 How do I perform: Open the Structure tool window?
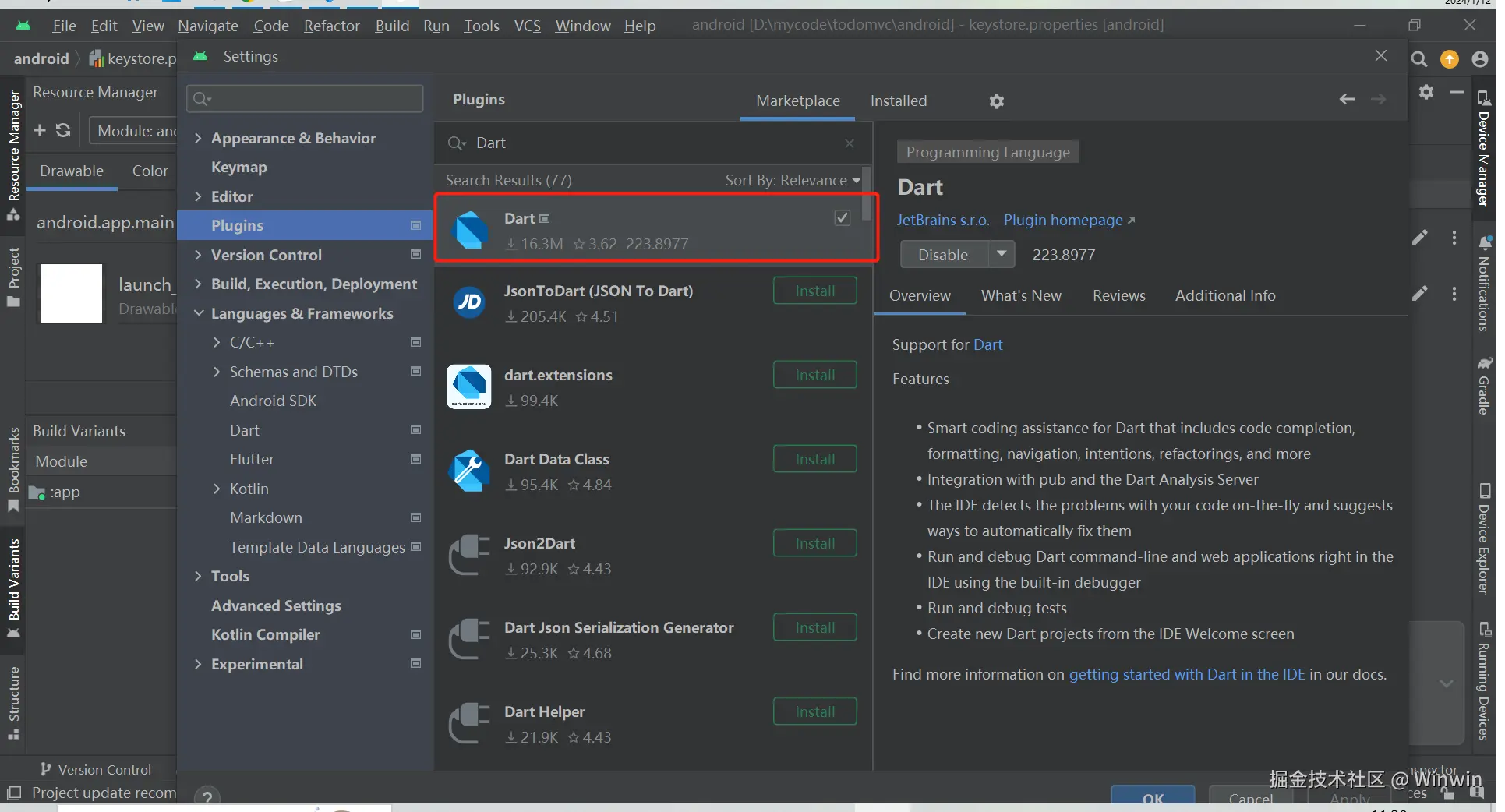point(14,703)
